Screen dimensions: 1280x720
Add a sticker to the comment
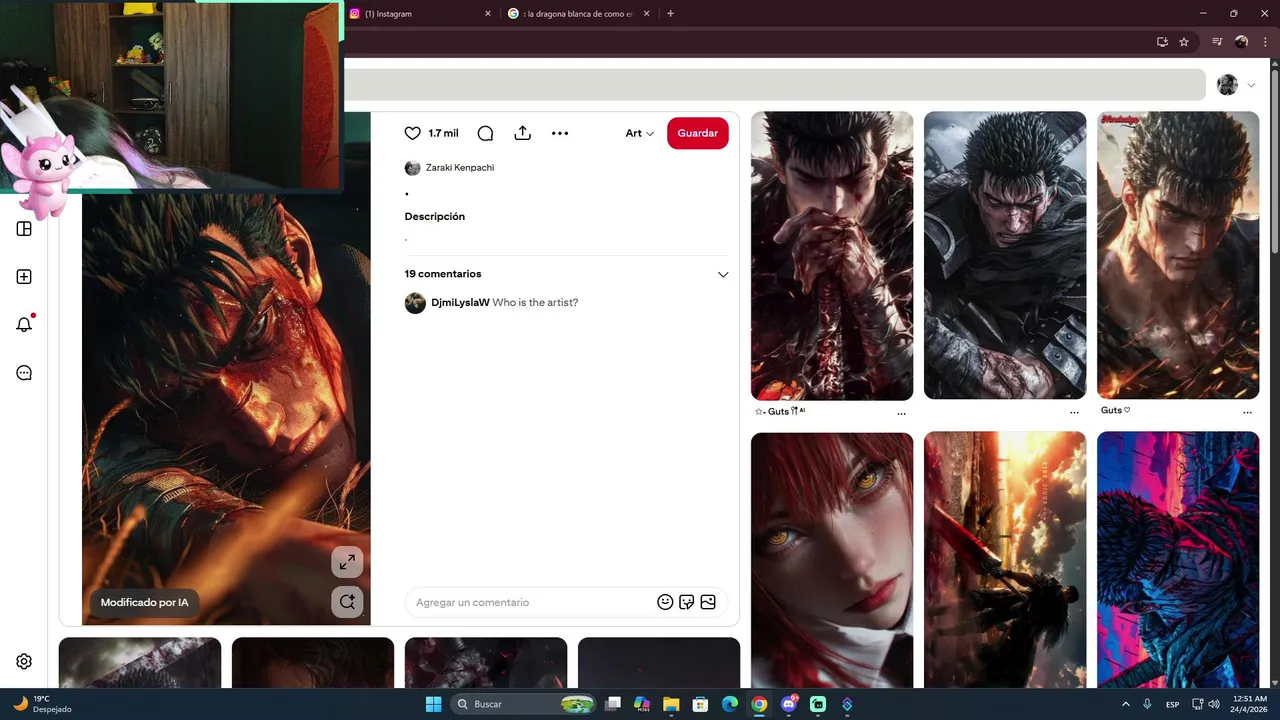(x=686, y=602)
